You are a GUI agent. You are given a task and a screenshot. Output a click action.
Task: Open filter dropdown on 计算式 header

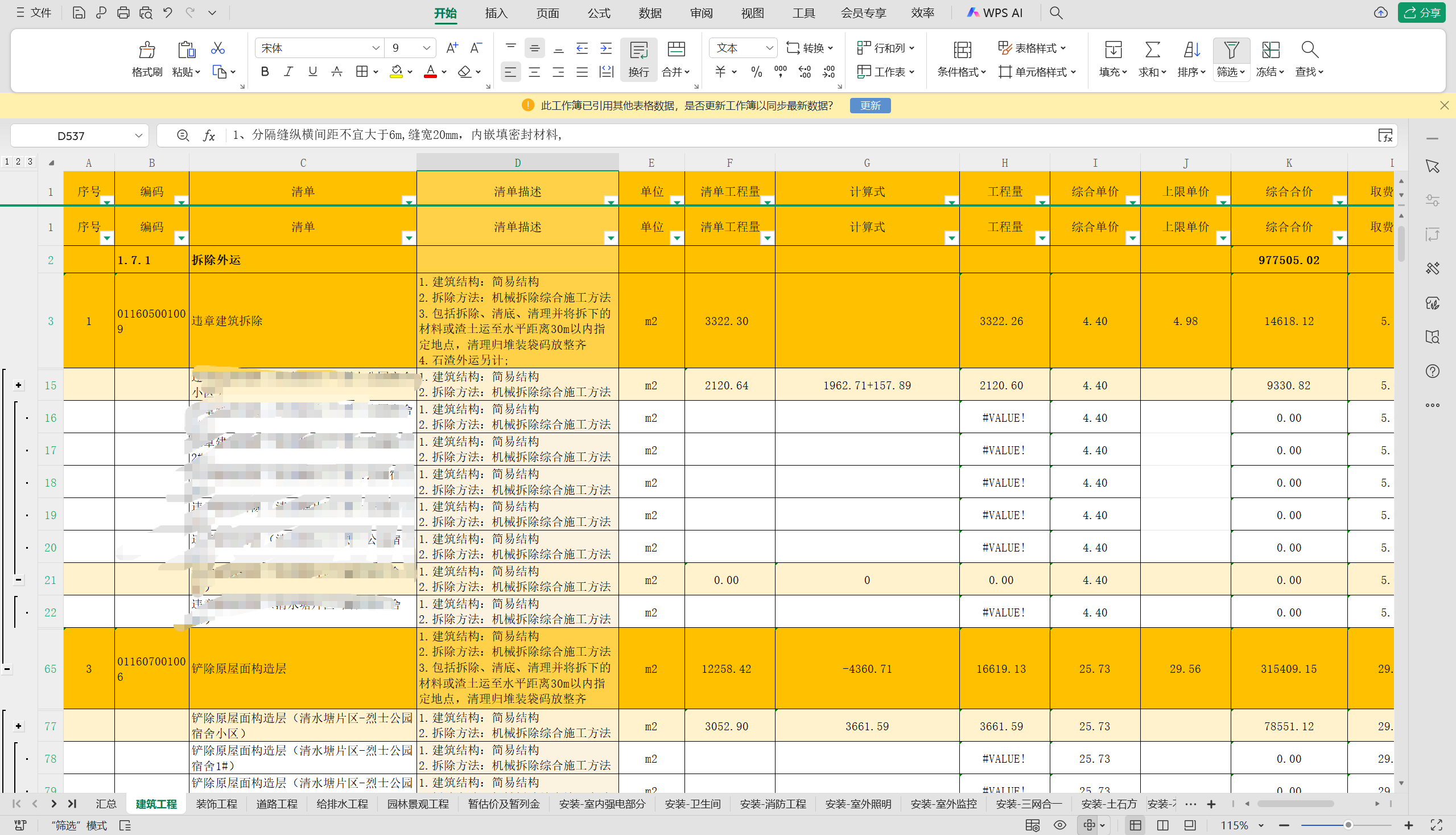pyautogui.click(x=951, y=237)
